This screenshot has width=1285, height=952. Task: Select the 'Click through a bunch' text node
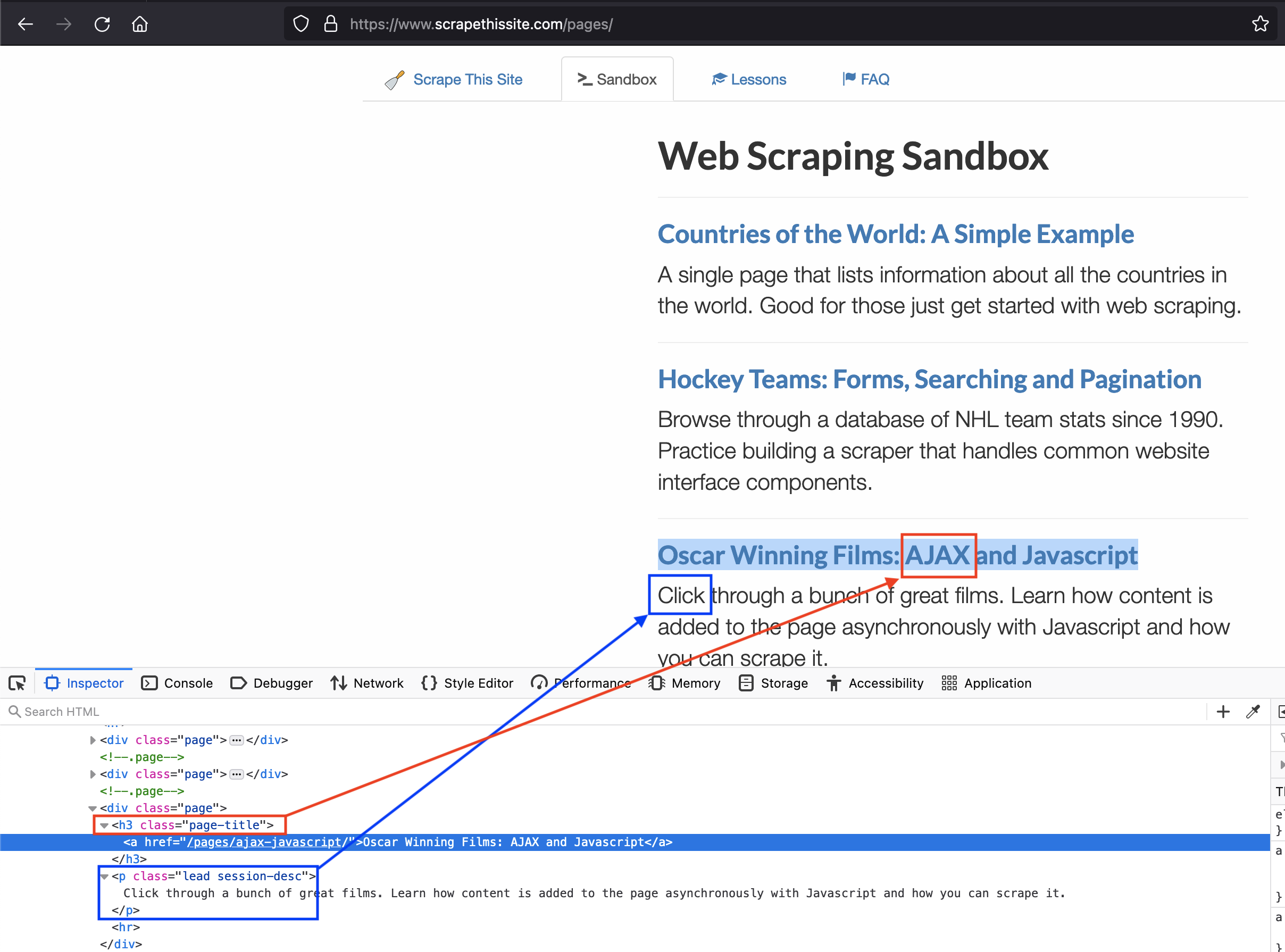[594, 894]
